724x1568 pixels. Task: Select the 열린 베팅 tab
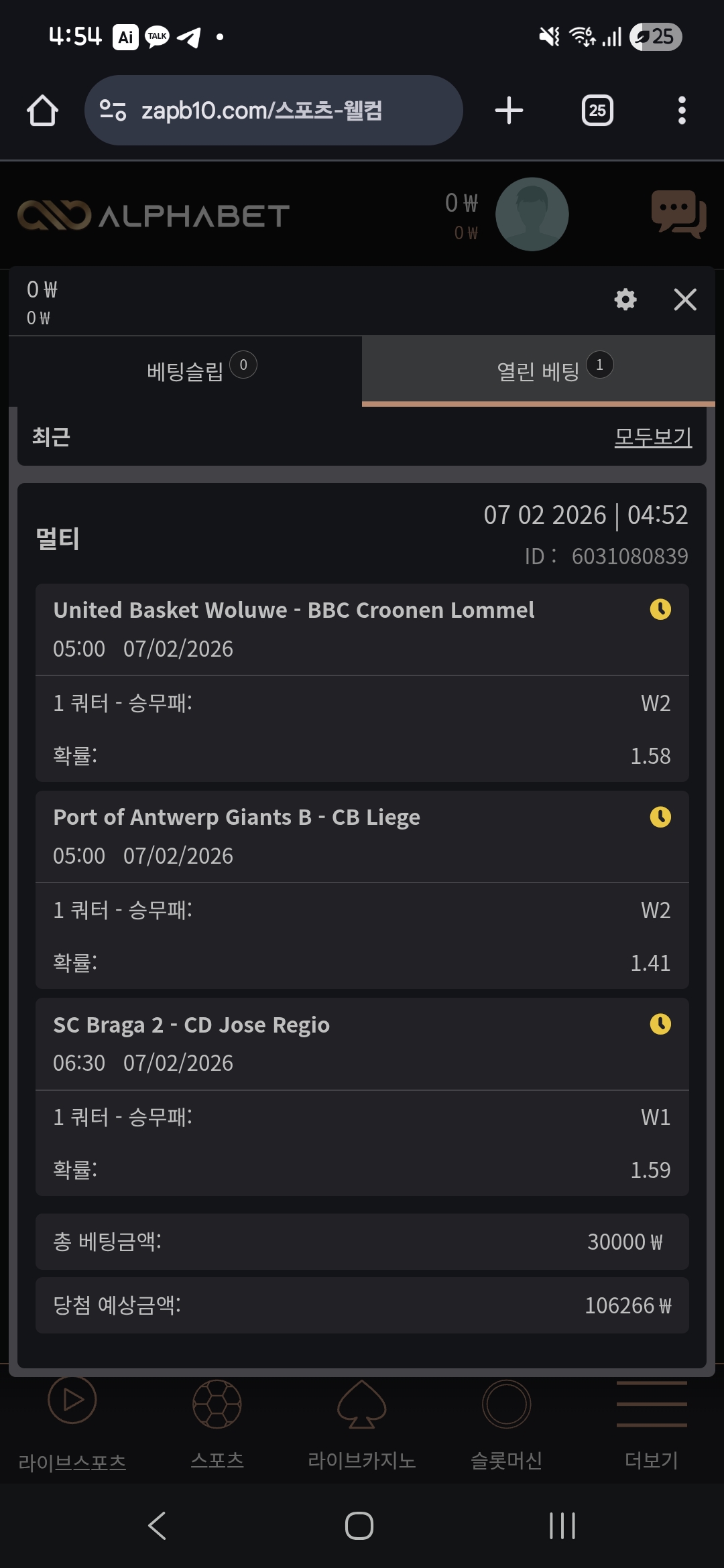(x=538, y=371)
